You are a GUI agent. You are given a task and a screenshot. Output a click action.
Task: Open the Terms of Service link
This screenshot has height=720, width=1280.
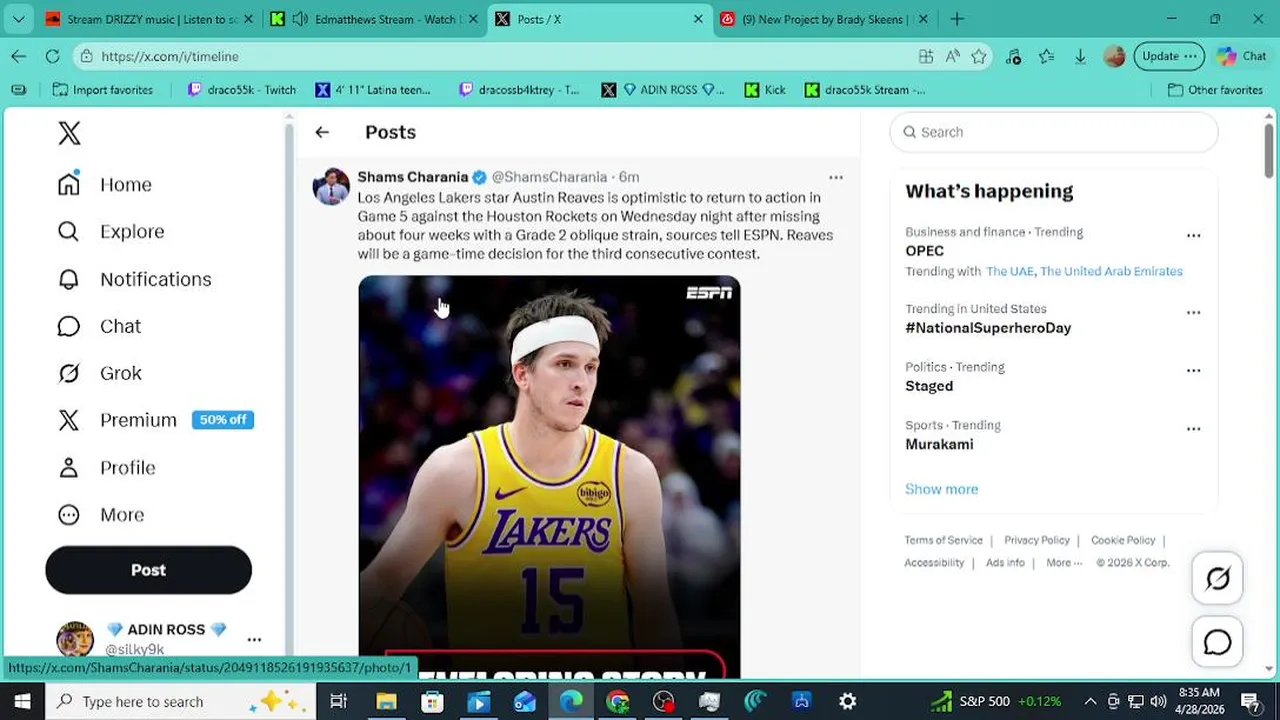(943, 540)
